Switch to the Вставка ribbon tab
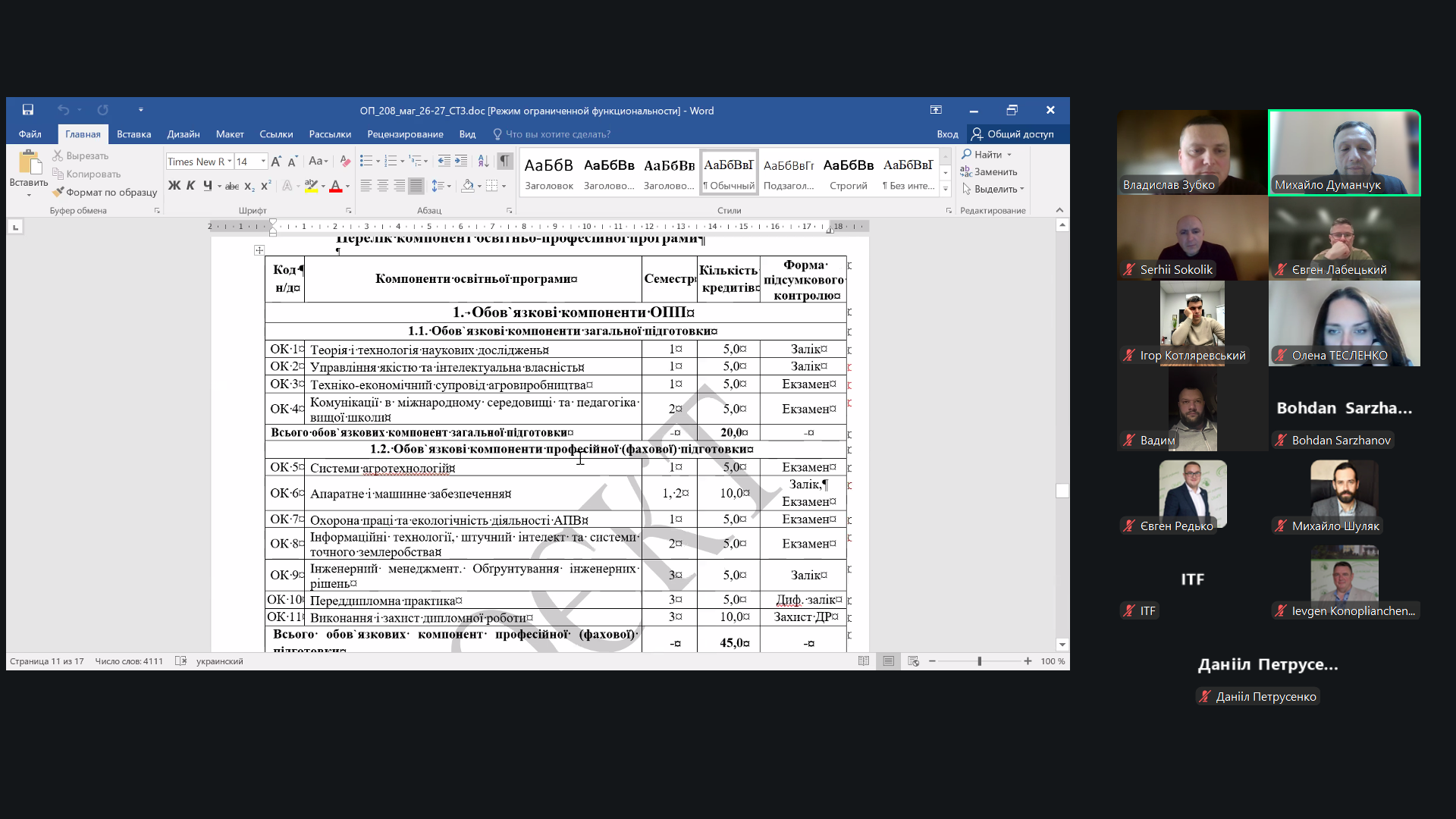Image resolution: width=1456 pixels, height=819 pixels. click(133, 134)
